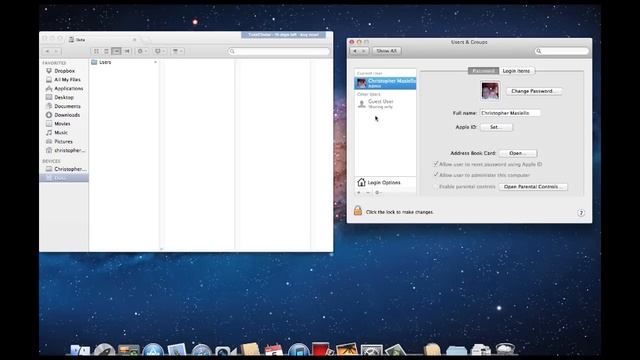Switch to the Password tab
This screenshot has width=640, height=360.
483,71
